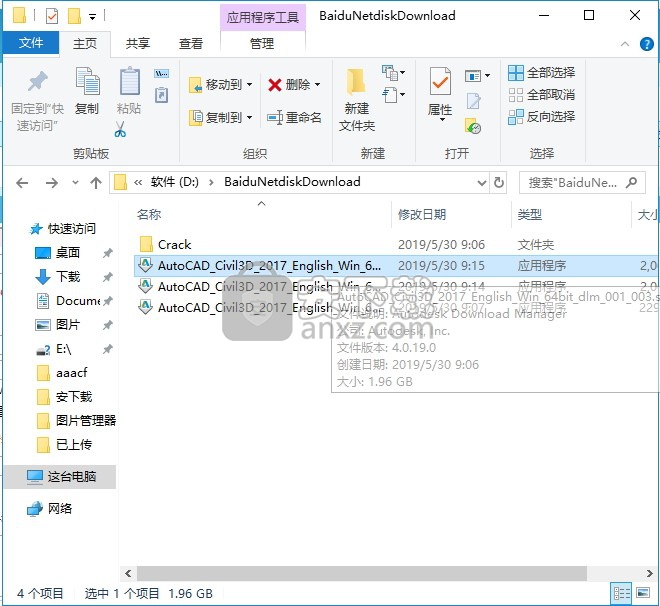Click Select all (全部选择)
Viewport: 660px width, 606px height.
pos(542,72)
